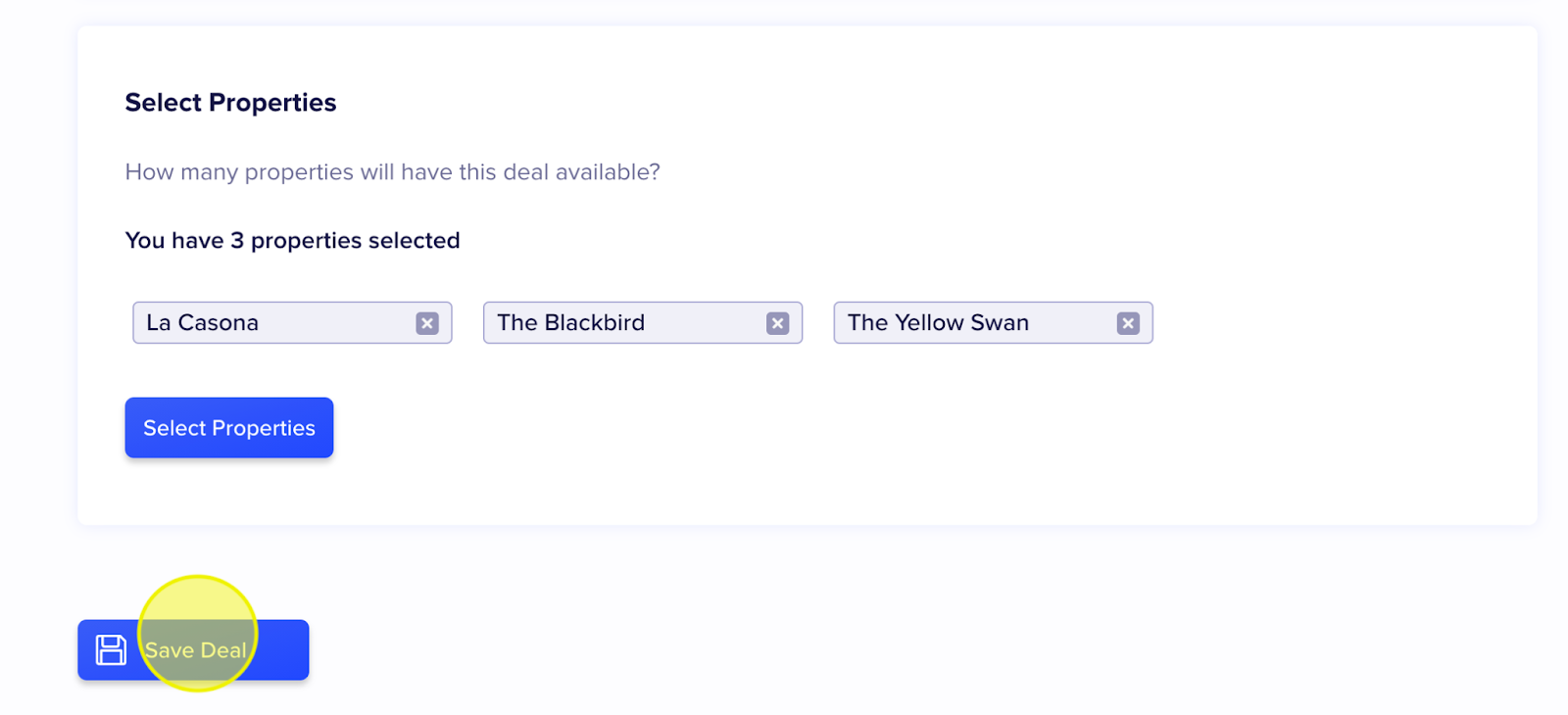Select the La Casona property tag
Viewport: 1568px width, 715px height.
(292, 323)
